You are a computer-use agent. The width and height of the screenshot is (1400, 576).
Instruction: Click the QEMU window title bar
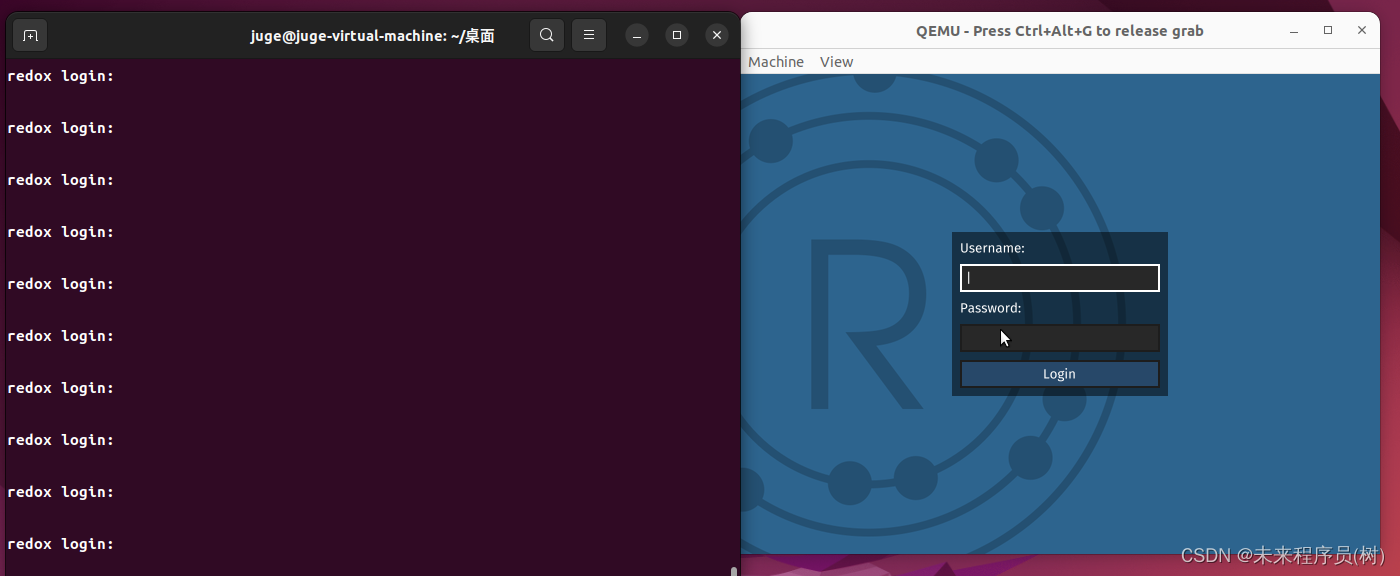pos(1060,30)
